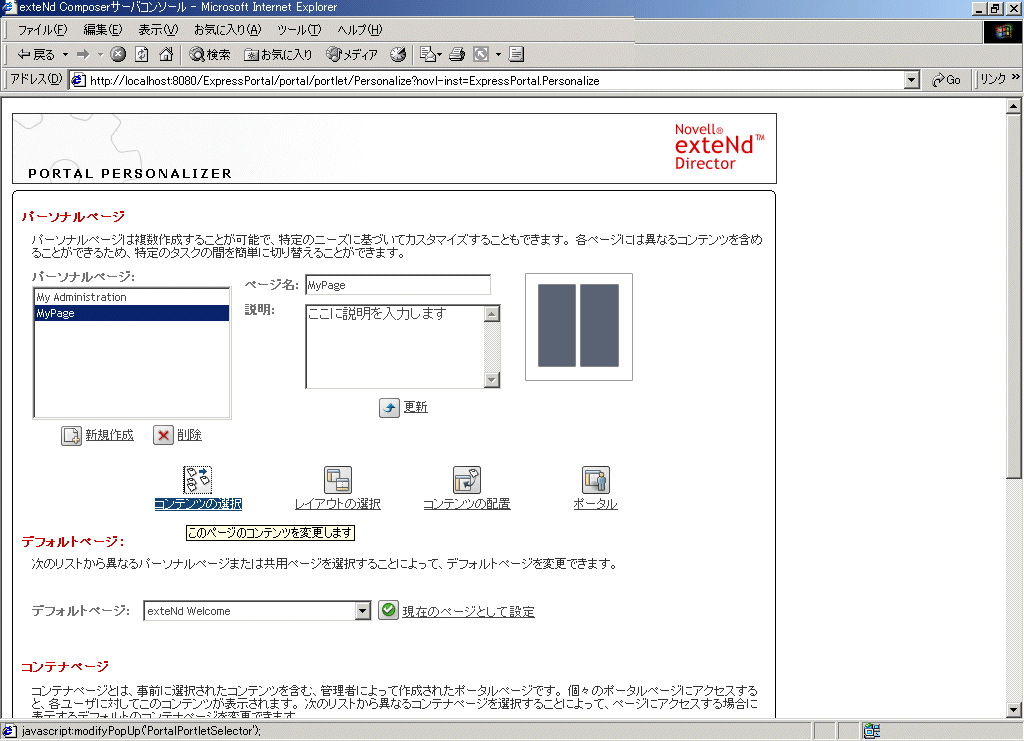This screenshot has width=1024, height=741.
Task: Open Edit button dropdown arrow
Action: pos(498,55)
